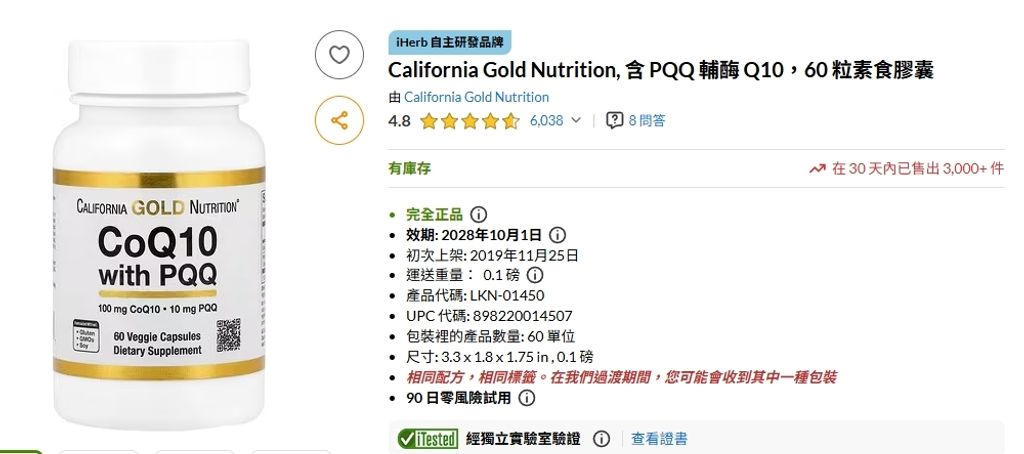
Task: Click 查看證書 to view the certificate
Action: (659, 439)
